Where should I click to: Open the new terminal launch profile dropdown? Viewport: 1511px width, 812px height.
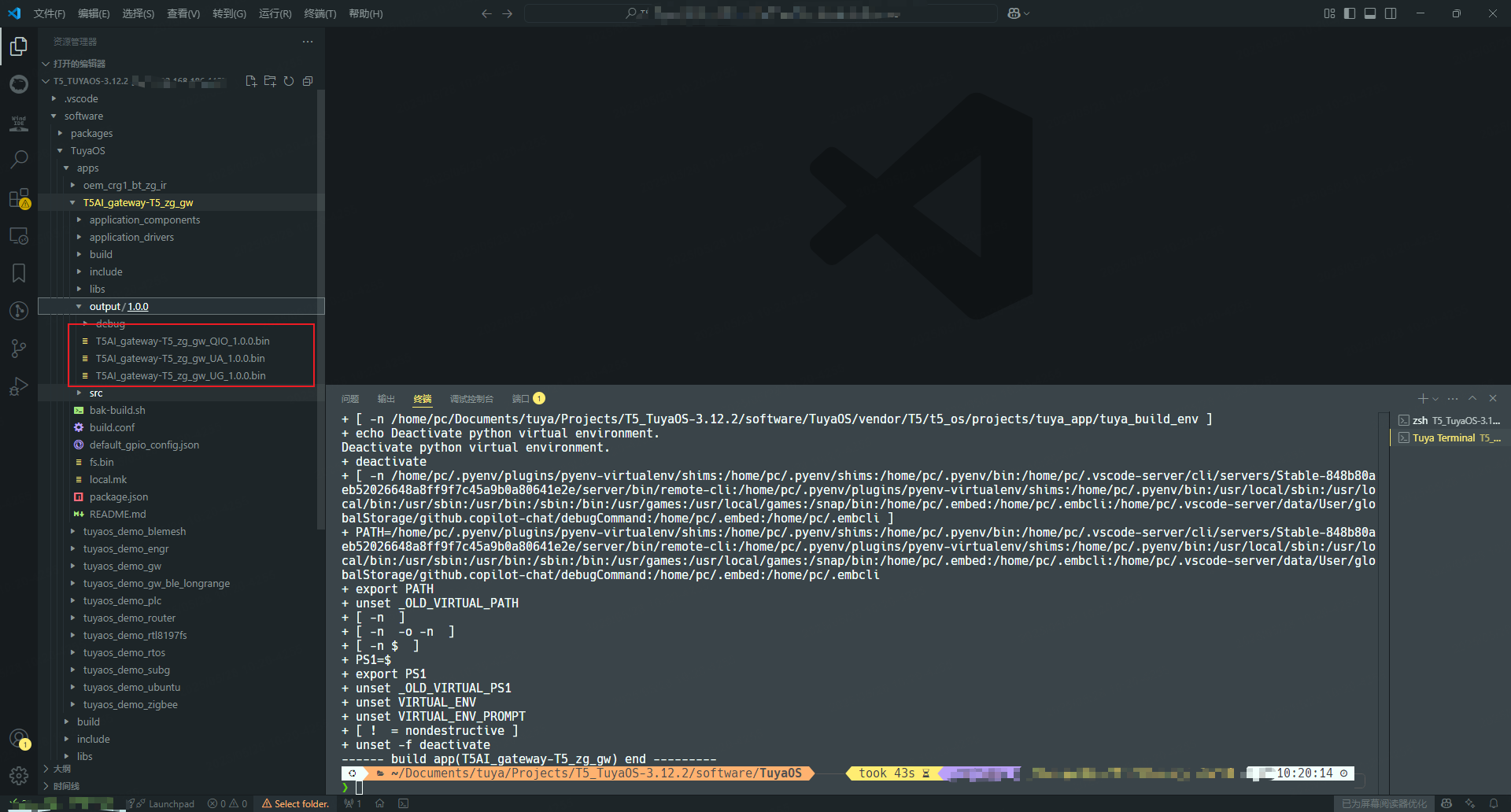pos(1435,399)
